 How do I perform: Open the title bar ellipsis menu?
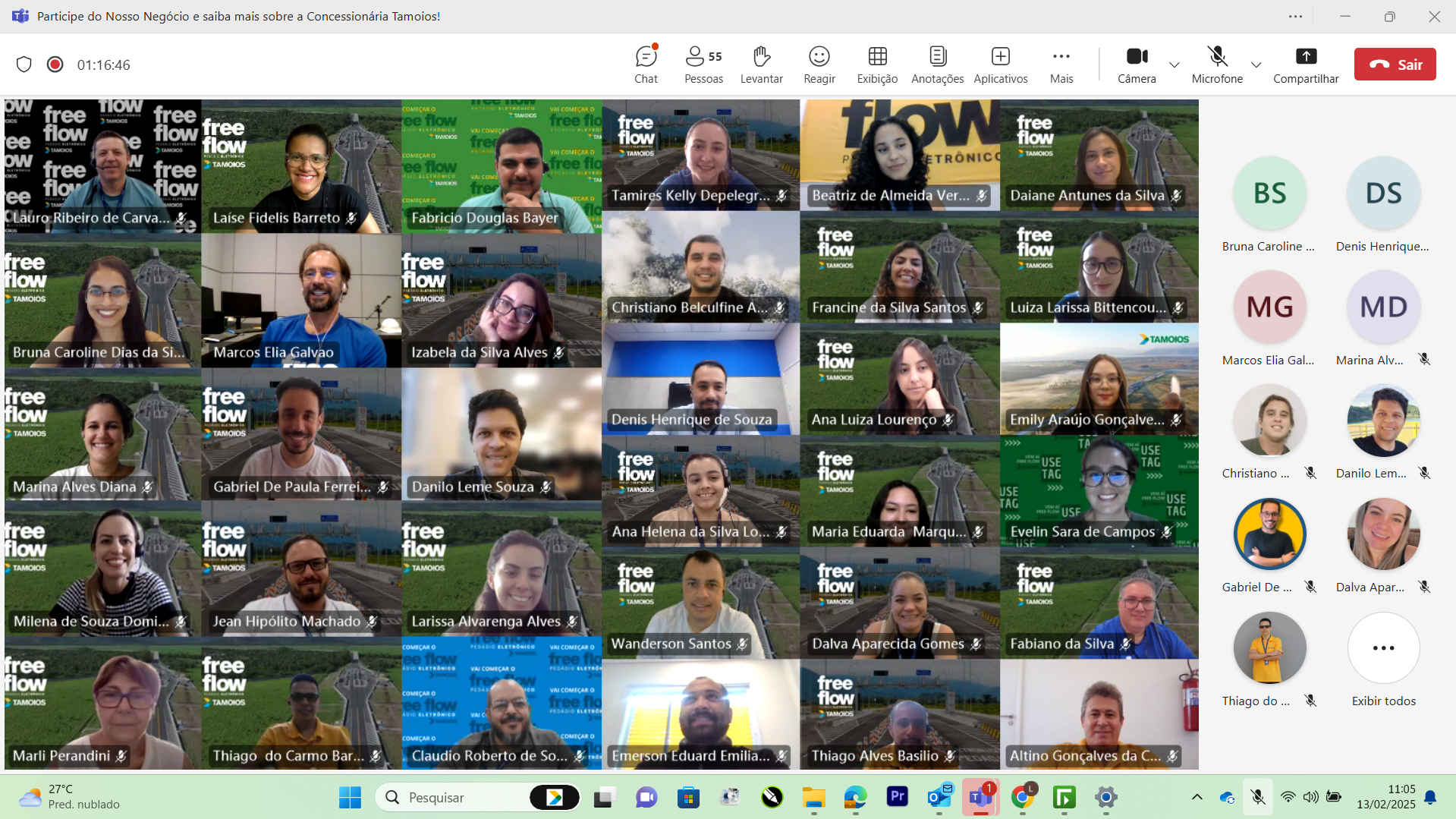[x=1295, y=17]
